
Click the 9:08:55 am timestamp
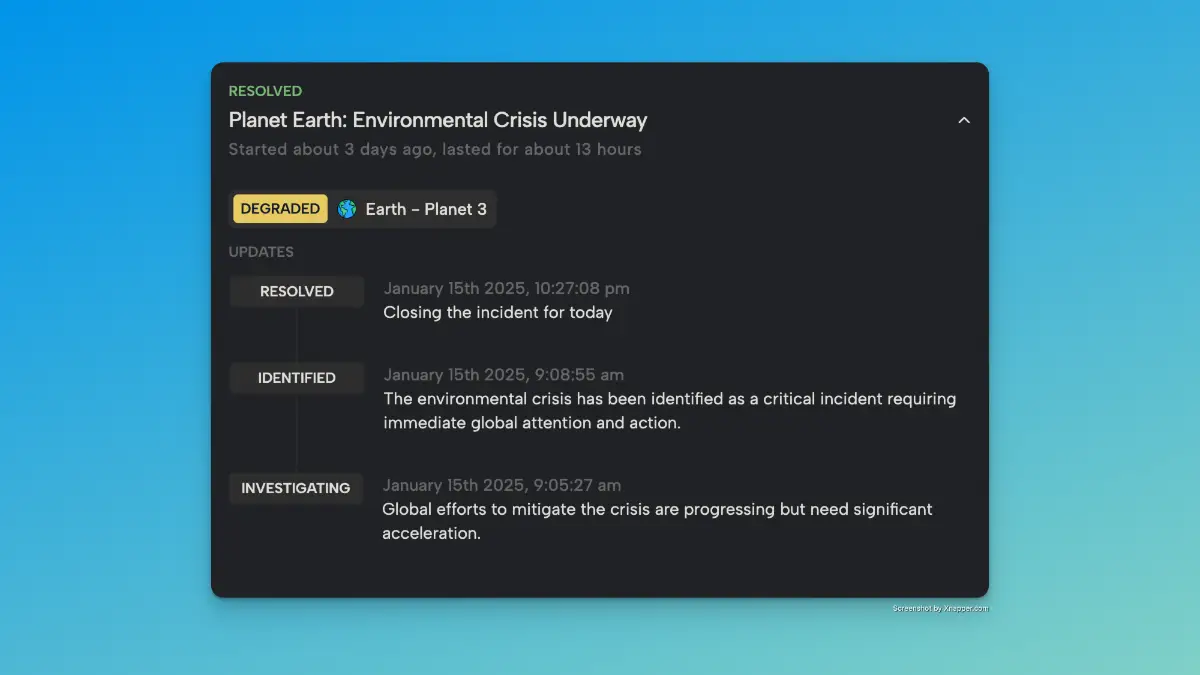pos(503,375)
